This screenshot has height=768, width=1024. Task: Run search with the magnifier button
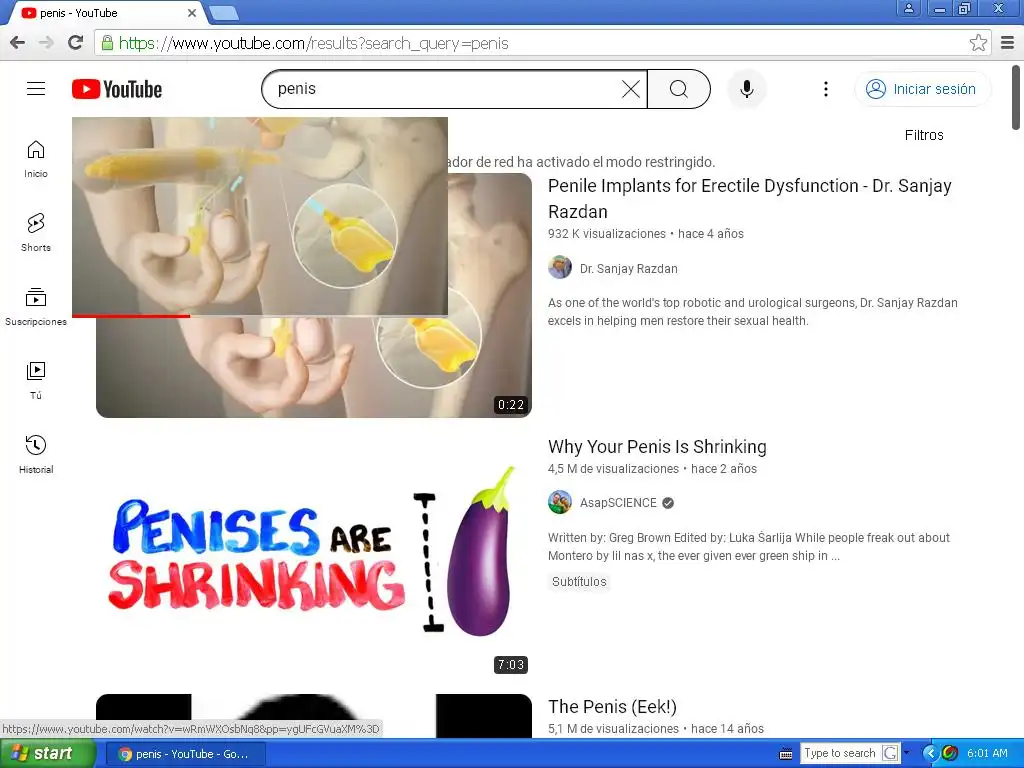679,89
